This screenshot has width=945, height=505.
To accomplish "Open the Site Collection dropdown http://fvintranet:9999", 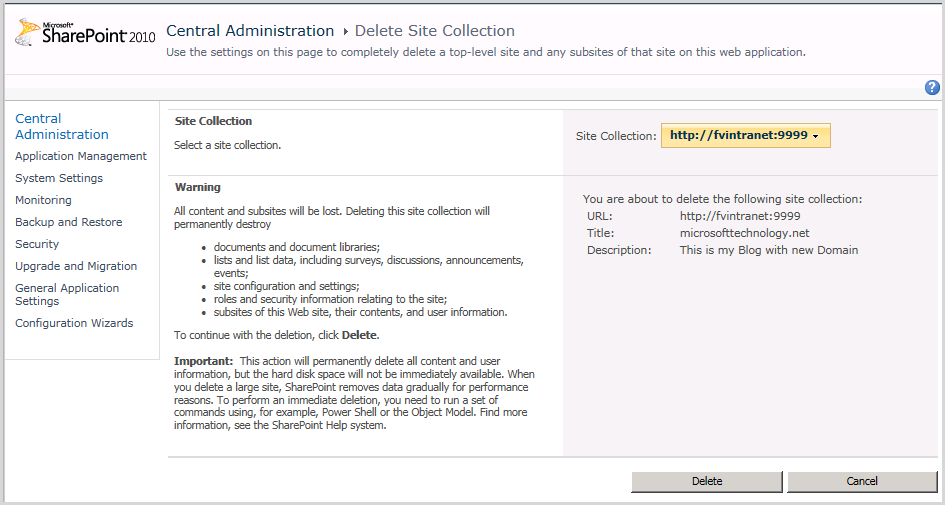I will (x=746, y=136).
